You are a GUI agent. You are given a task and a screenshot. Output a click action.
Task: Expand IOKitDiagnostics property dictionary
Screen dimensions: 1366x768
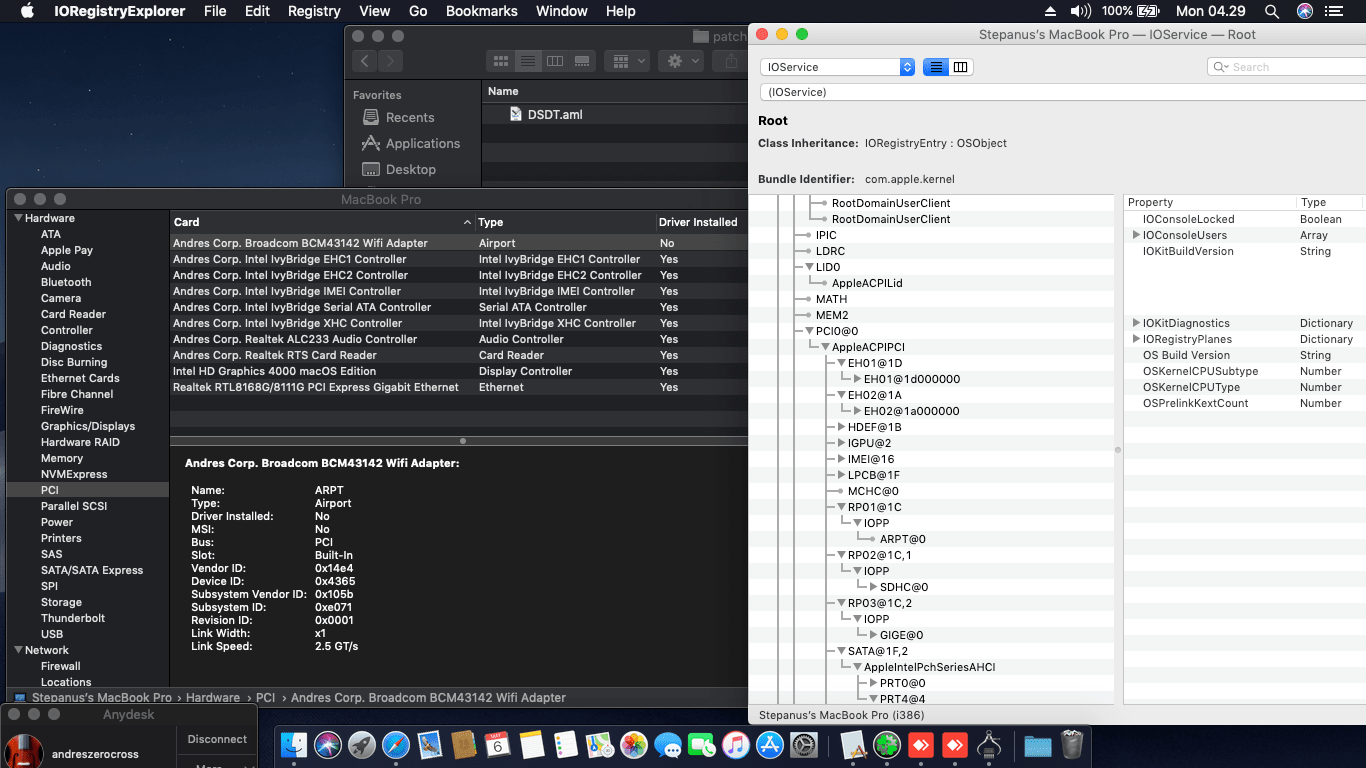1136,323
